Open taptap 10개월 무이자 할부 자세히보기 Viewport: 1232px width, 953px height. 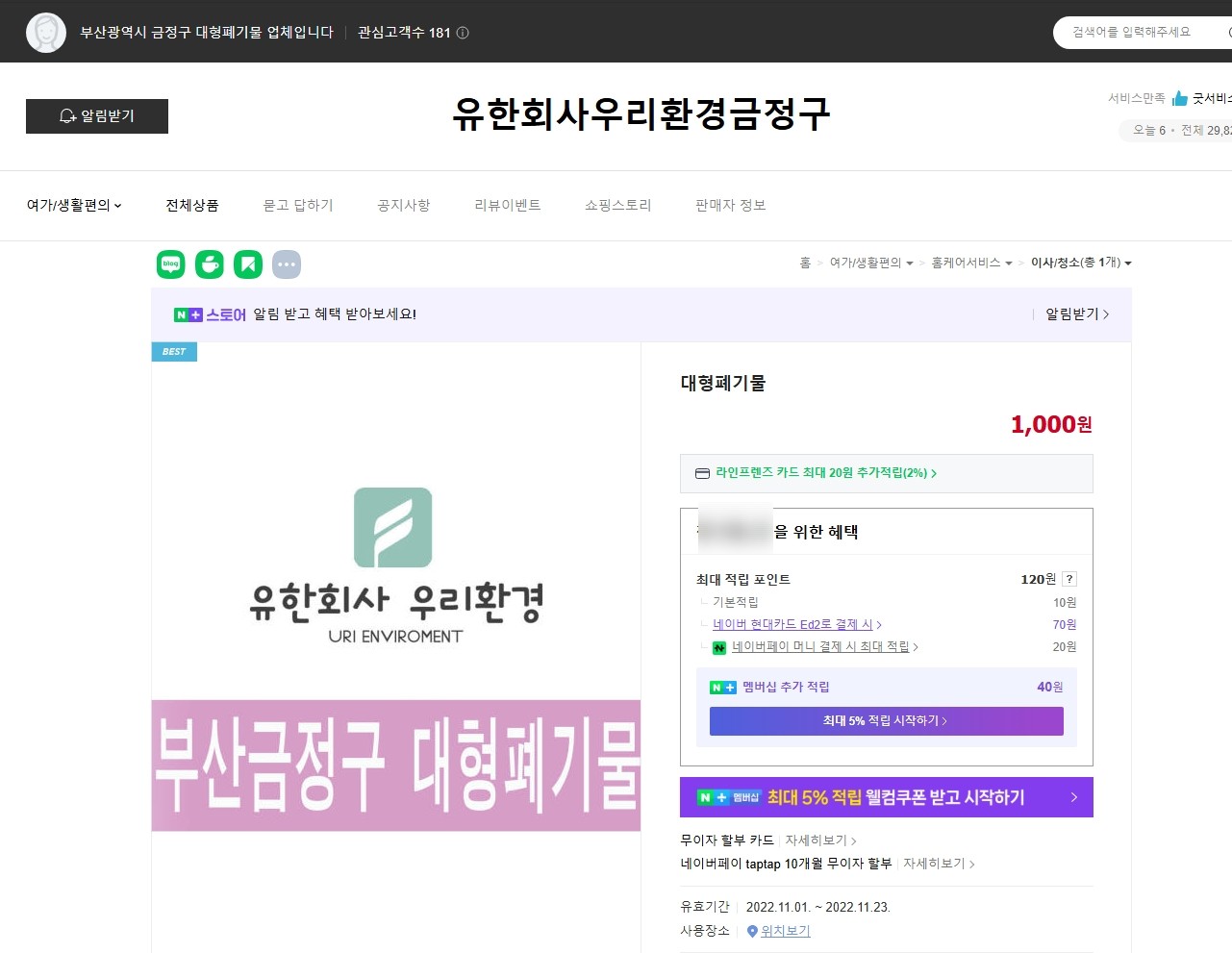tap(939, 864)
